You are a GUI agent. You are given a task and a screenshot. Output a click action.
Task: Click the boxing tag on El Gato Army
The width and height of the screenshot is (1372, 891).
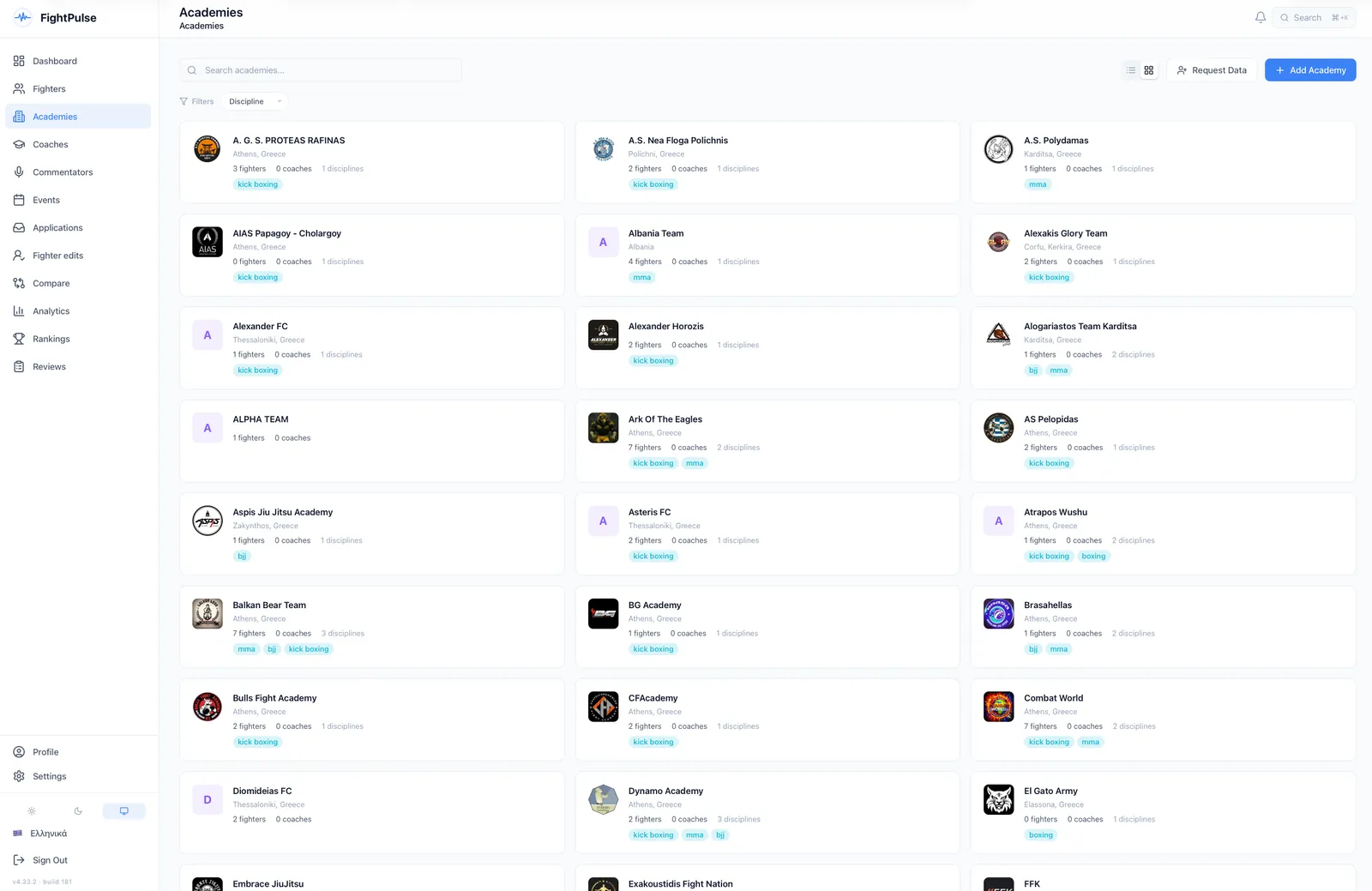point(1041,835)
